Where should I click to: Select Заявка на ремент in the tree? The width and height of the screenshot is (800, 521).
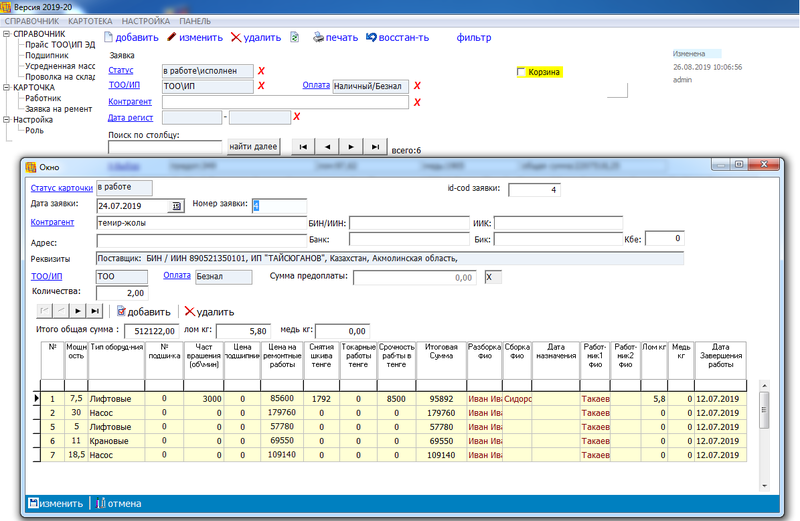coord(60,109)
